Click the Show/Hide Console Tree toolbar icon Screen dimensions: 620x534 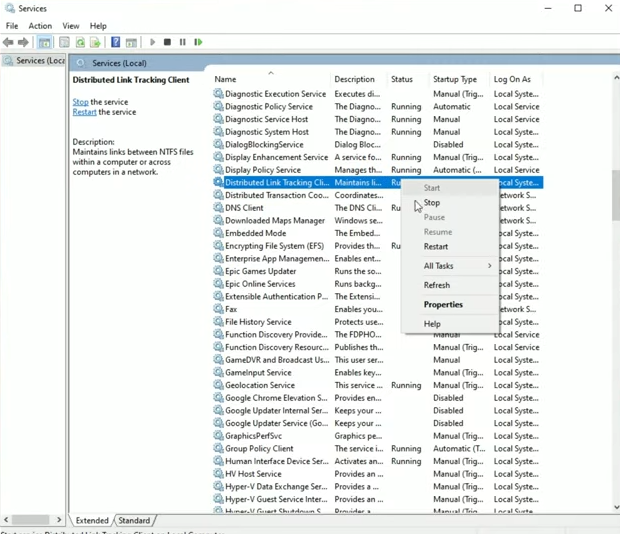45,43
